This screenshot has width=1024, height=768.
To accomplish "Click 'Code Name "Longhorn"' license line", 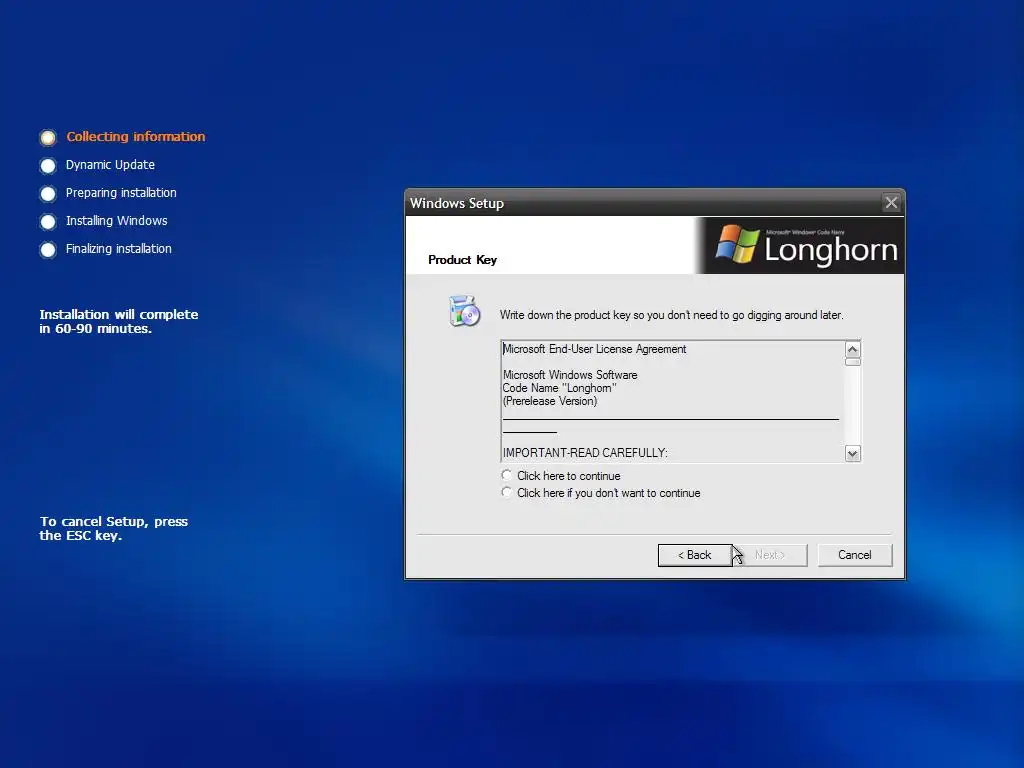I will coord(560,388).
